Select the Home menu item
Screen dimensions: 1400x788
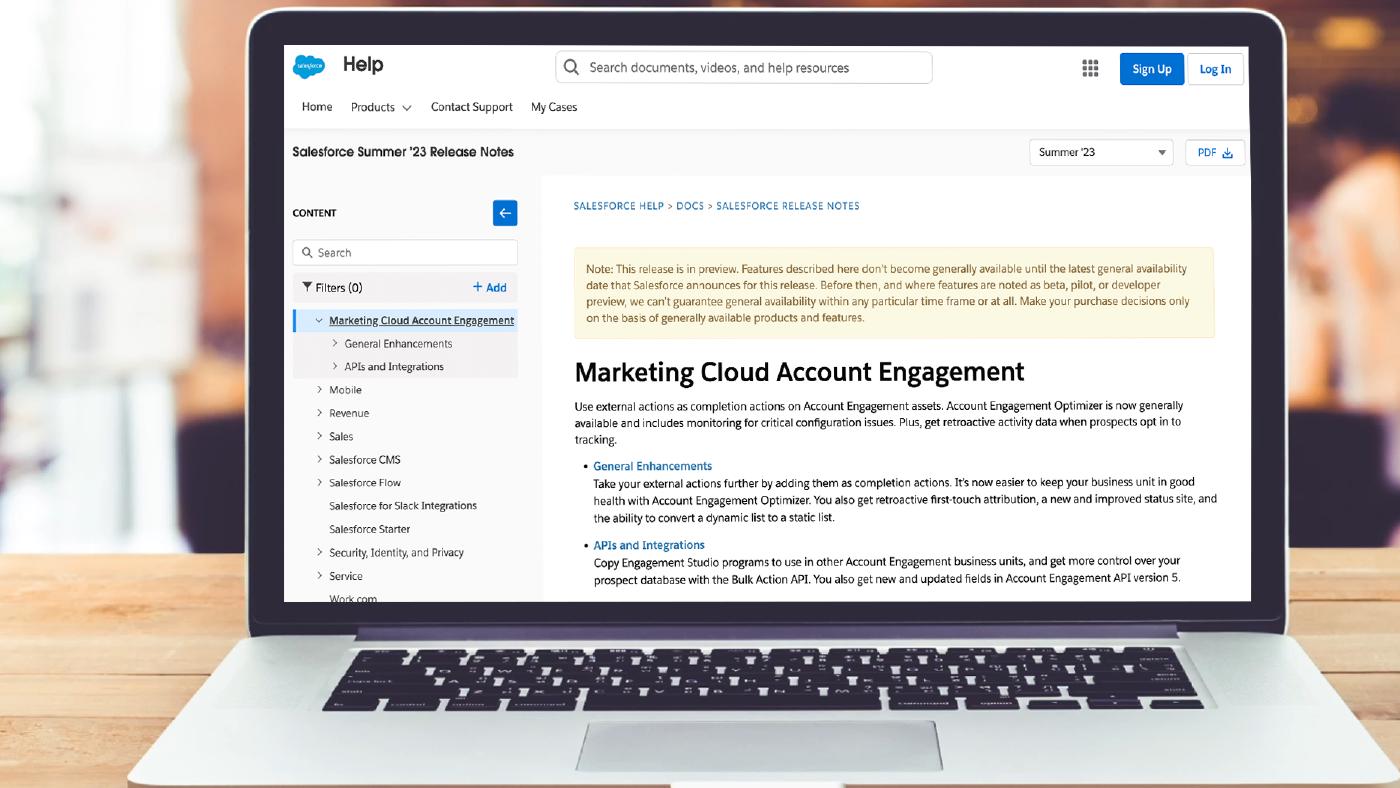[317, 107]
